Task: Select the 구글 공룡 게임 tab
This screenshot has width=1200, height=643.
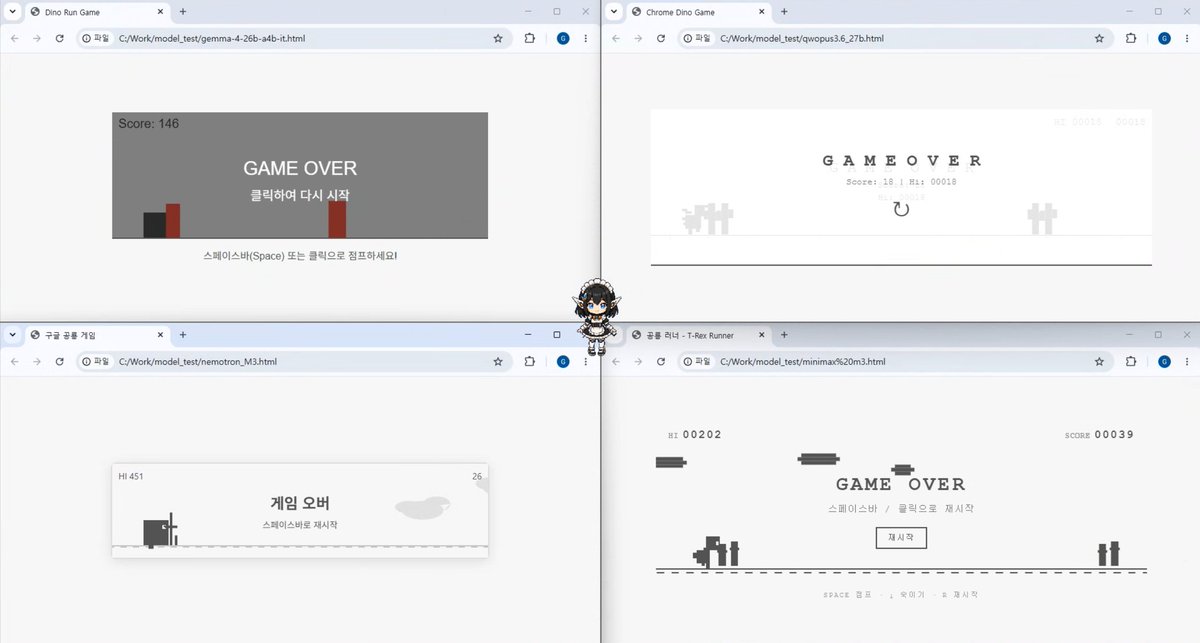Action: click(x=96, y=335)
